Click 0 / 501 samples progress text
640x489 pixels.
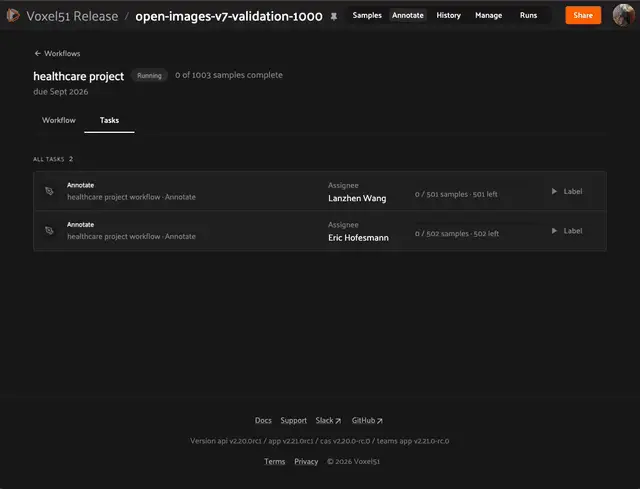(456, 194)
